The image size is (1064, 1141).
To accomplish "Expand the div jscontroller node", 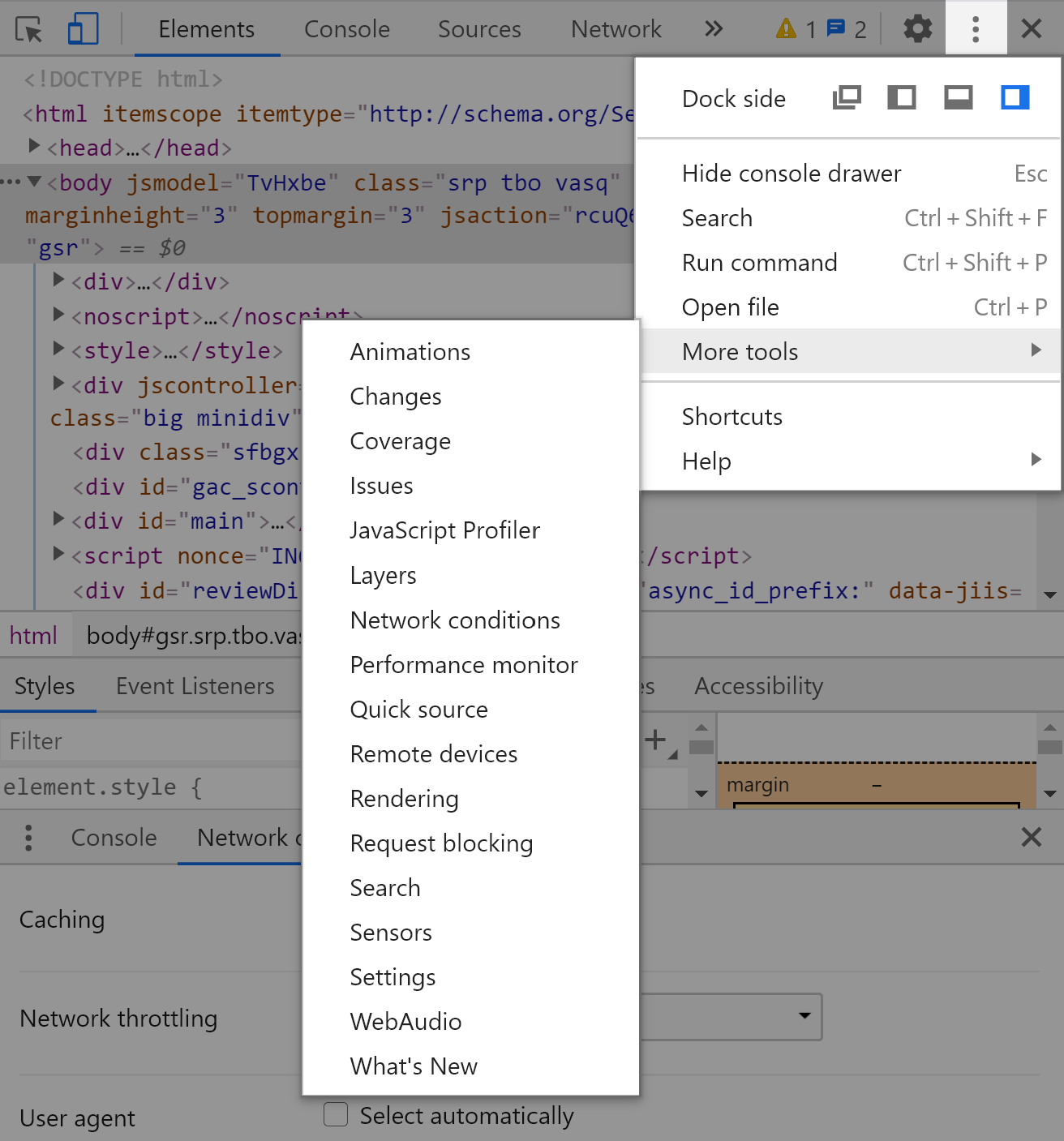I will (58, 384).
